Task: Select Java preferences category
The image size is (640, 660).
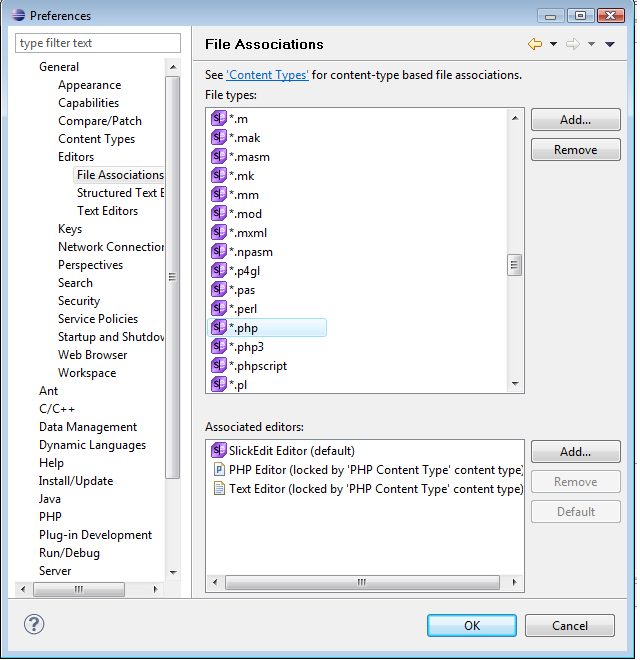Action: click(50, 499)
